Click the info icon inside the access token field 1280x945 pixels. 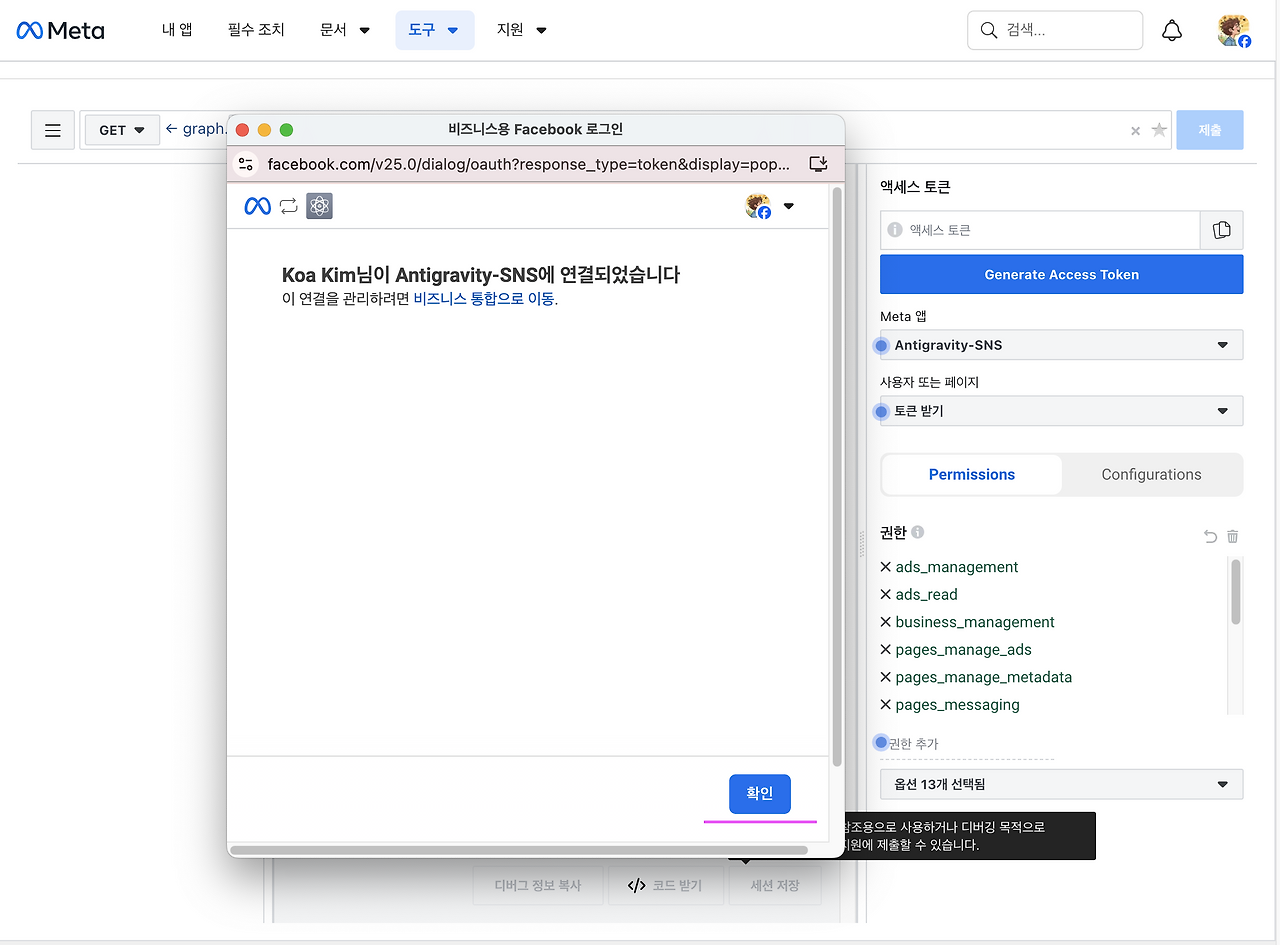point(895,230)
